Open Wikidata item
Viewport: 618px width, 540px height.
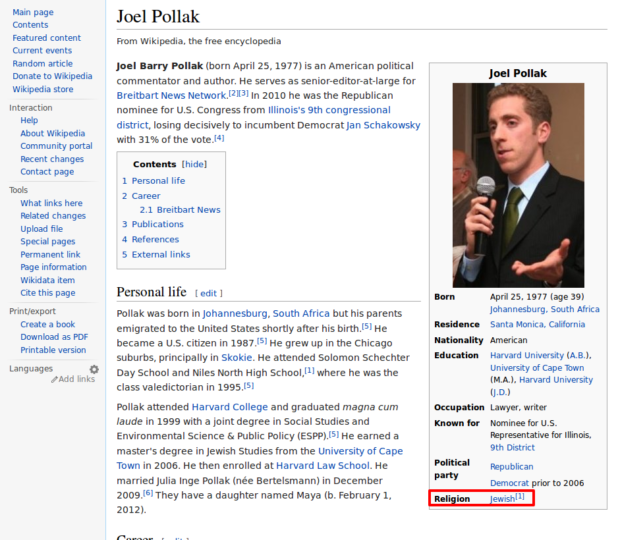[x=48, y=280]
